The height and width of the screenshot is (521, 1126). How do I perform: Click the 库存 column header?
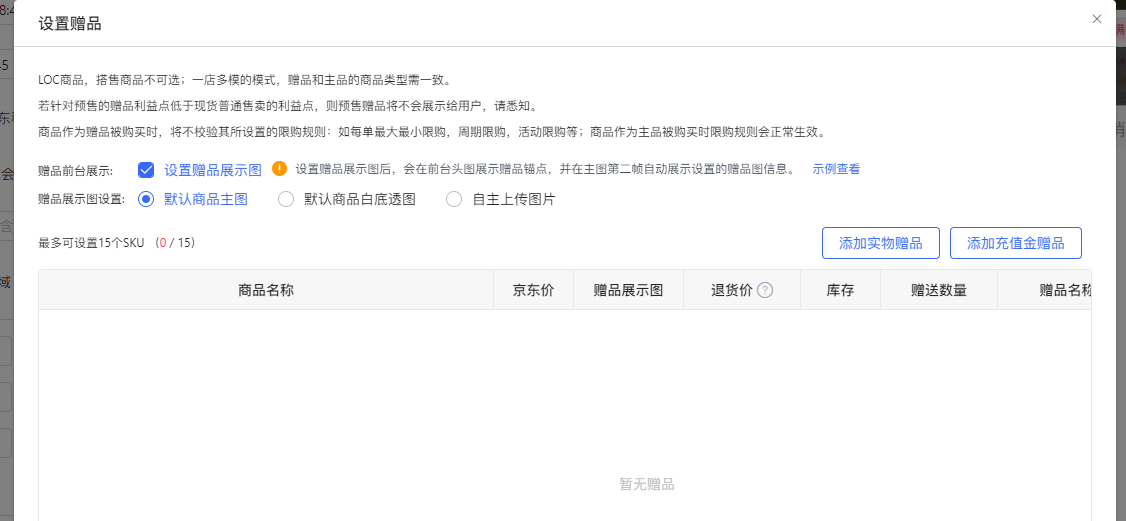840,290
